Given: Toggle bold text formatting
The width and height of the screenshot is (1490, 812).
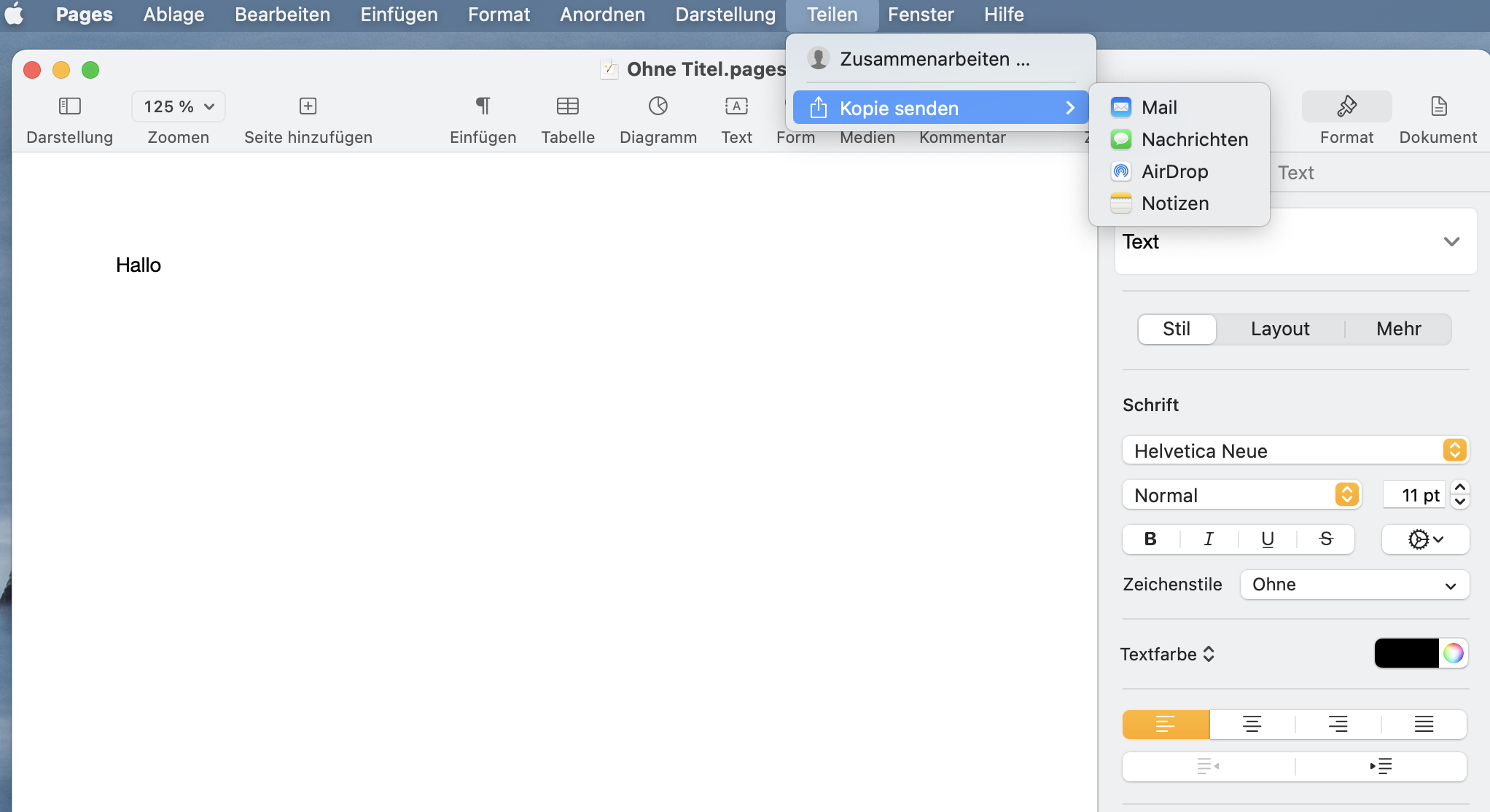Looking at the screenshot, I should (x=1150, y=539).
